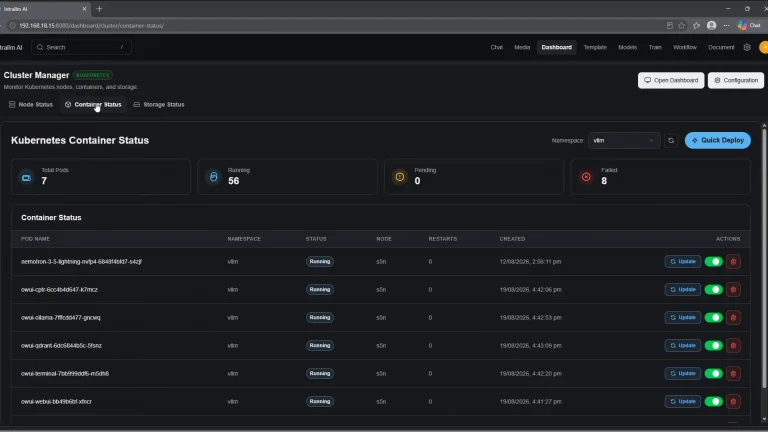768x432 pixels.
Task: Open the Workflow menu item
Action: tap(685, 48)
